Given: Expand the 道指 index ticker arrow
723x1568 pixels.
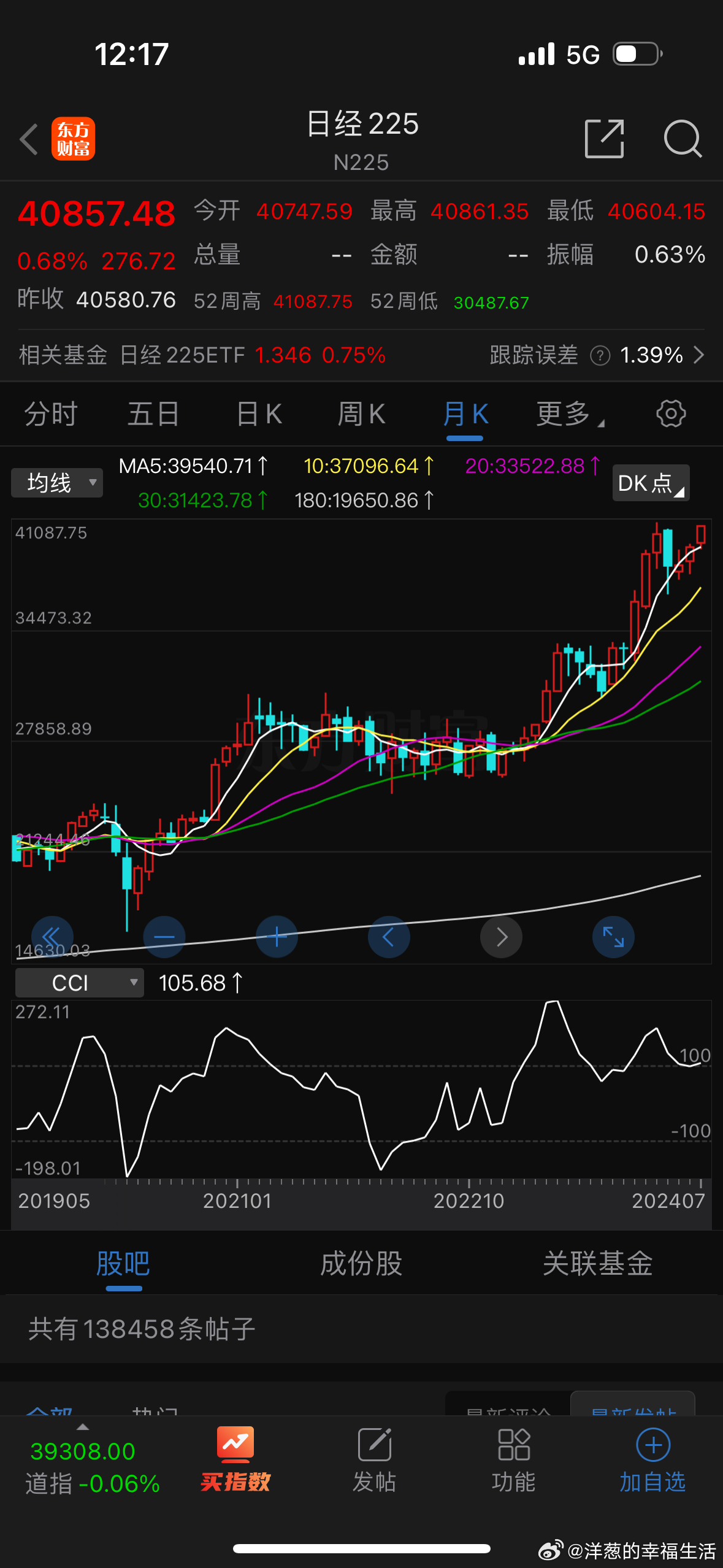Looking at the screenshot, I should (x=83, y=1427).
